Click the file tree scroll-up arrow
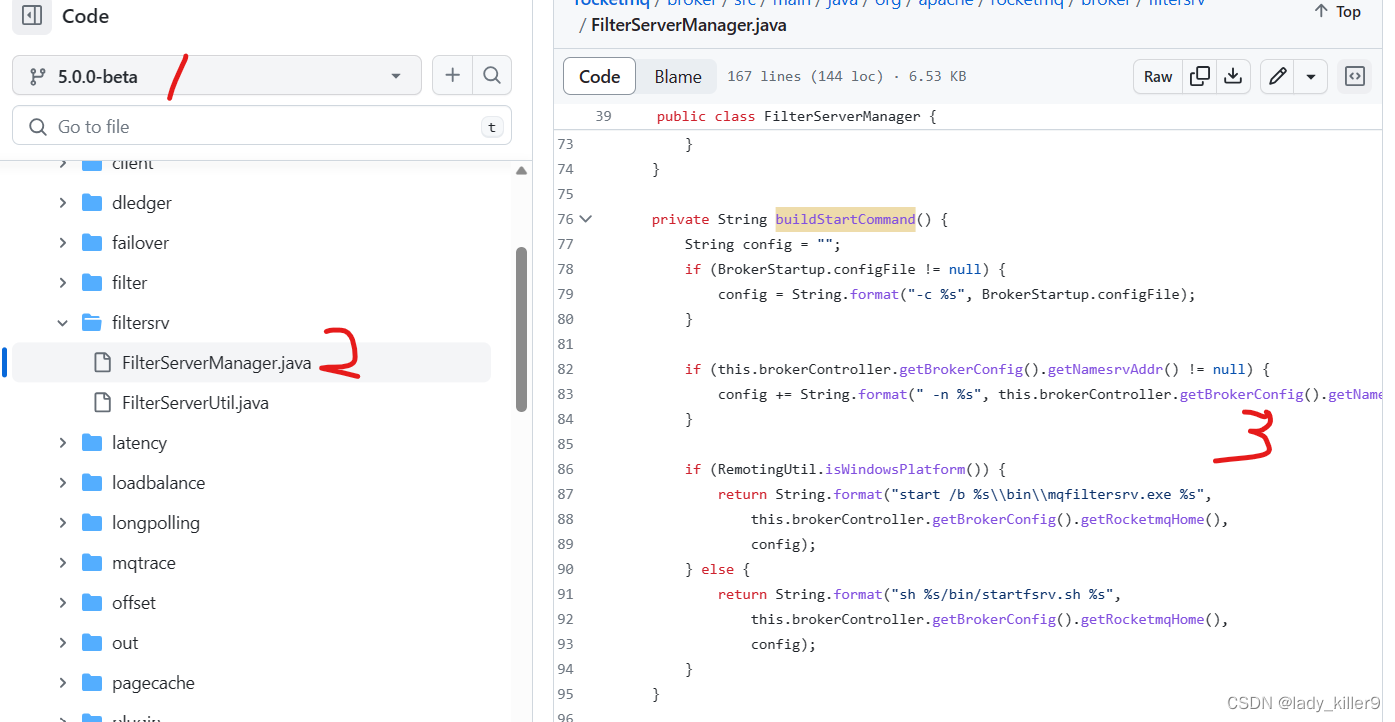Viewport: 1395px width, 722px height. coord(521,171)
